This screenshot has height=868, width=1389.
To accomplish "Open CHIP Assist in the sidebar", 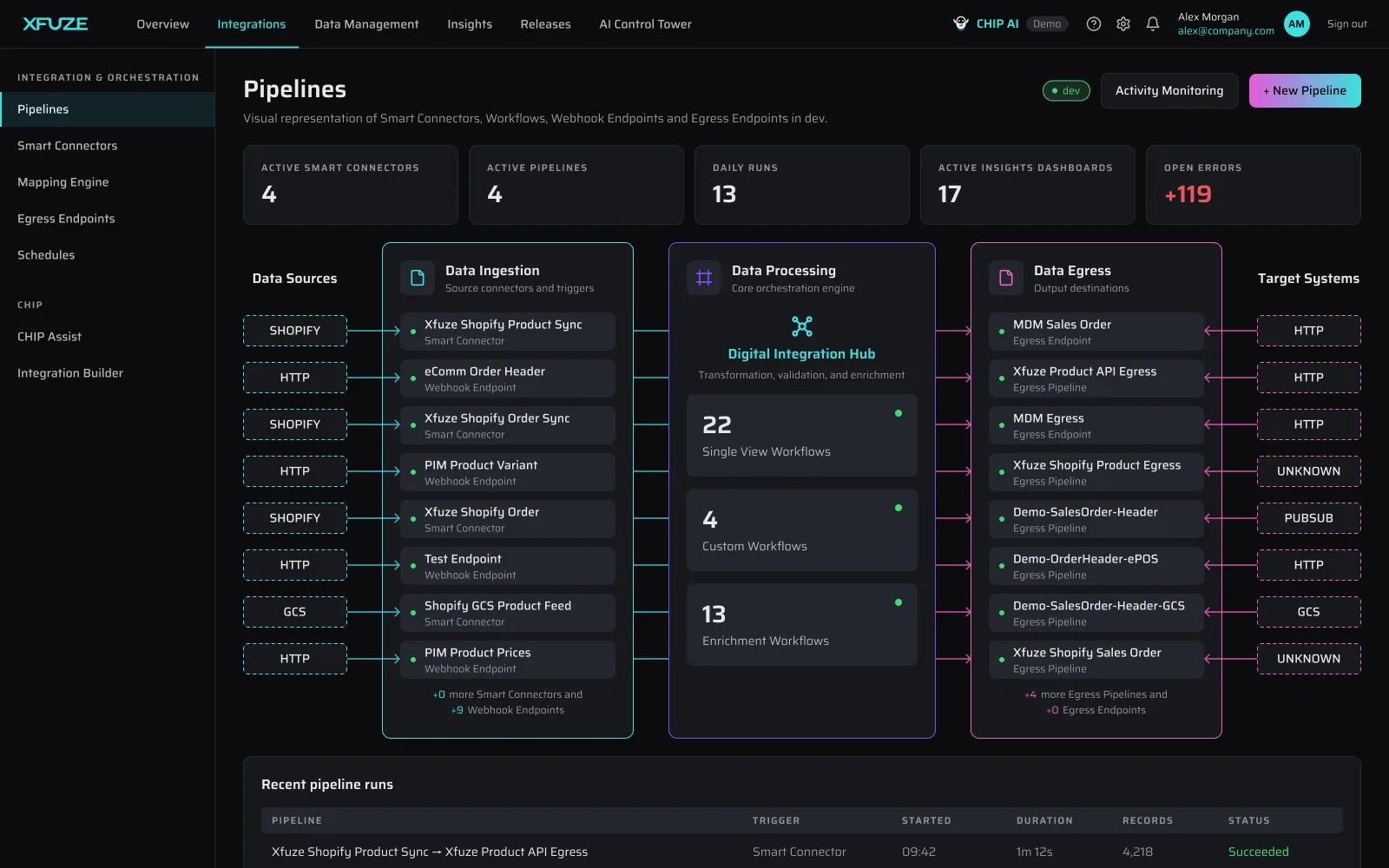I will click(x=107, y=337).
